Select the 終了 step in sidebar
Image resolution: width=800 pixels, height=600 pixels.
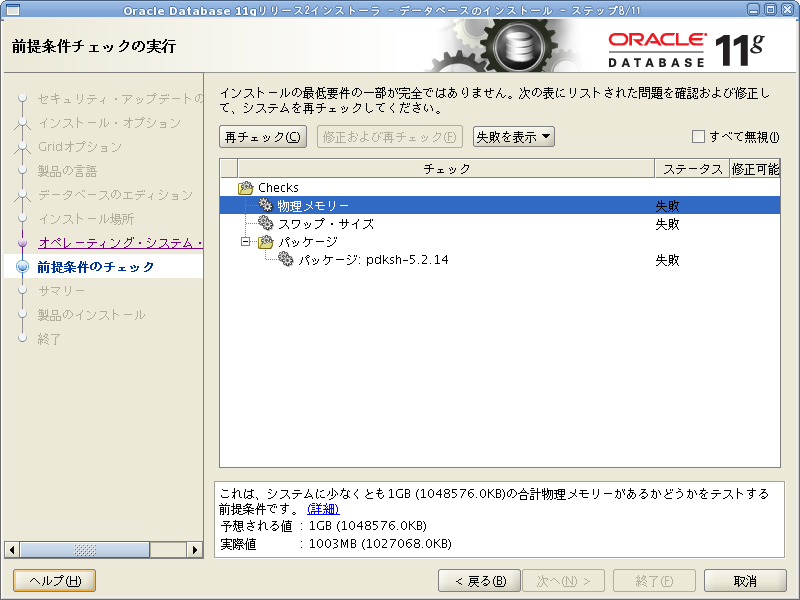[x=49, y=338]
